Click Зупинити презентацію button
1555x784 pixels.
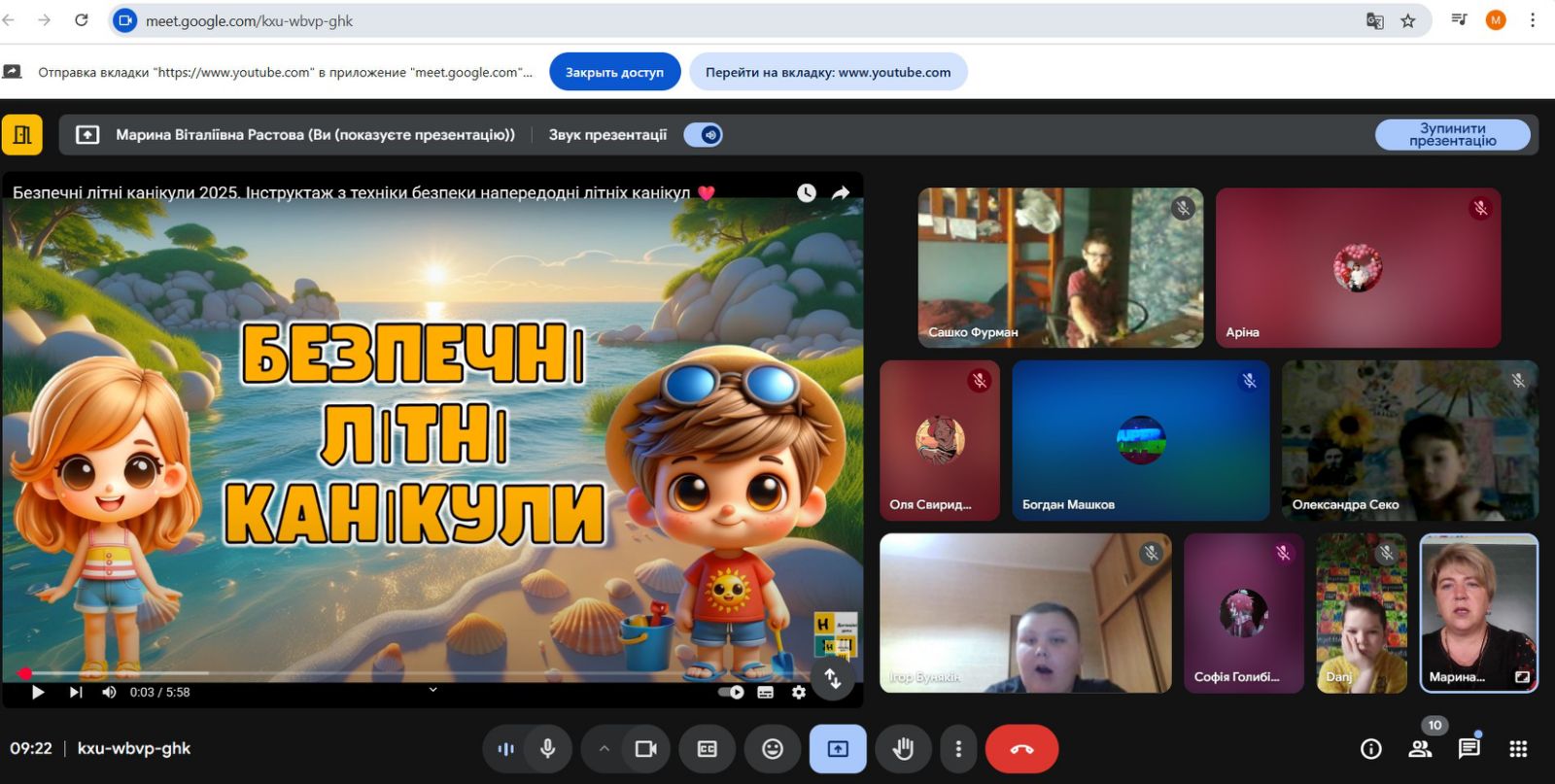1452,135
